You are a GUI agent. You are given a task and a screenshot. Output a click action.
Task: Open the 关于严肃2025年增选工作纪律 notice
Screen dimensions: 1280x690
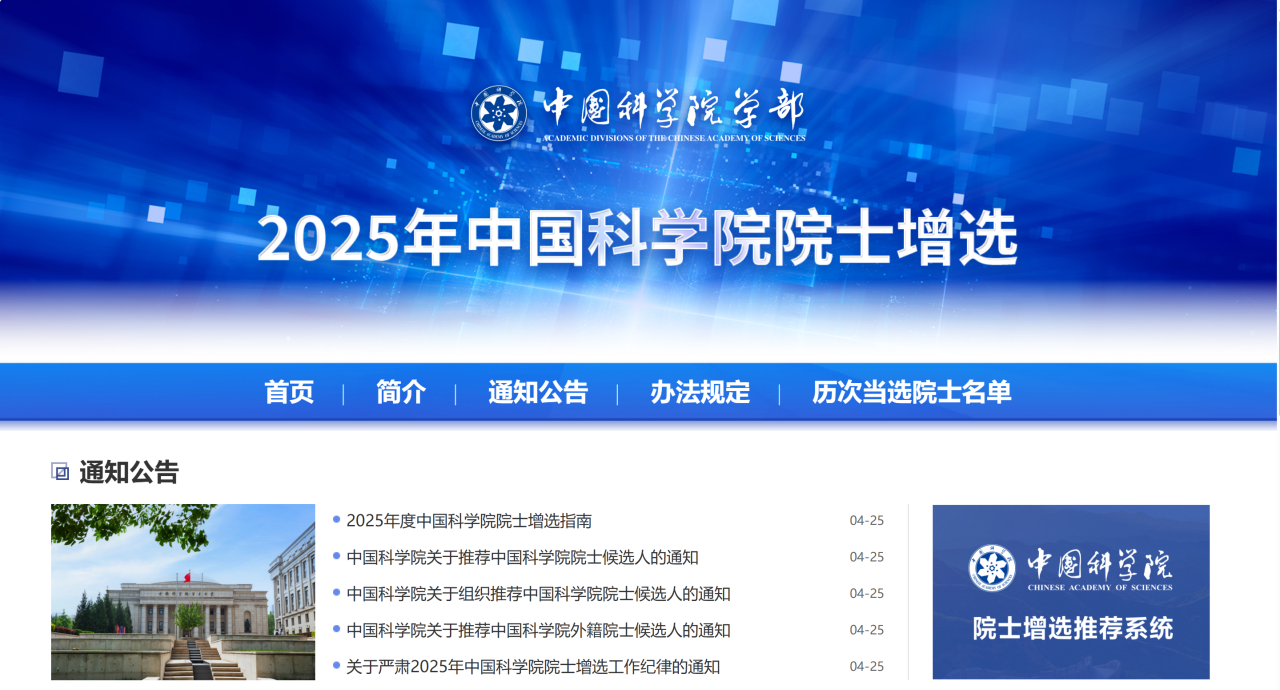(x=533, y=667)
